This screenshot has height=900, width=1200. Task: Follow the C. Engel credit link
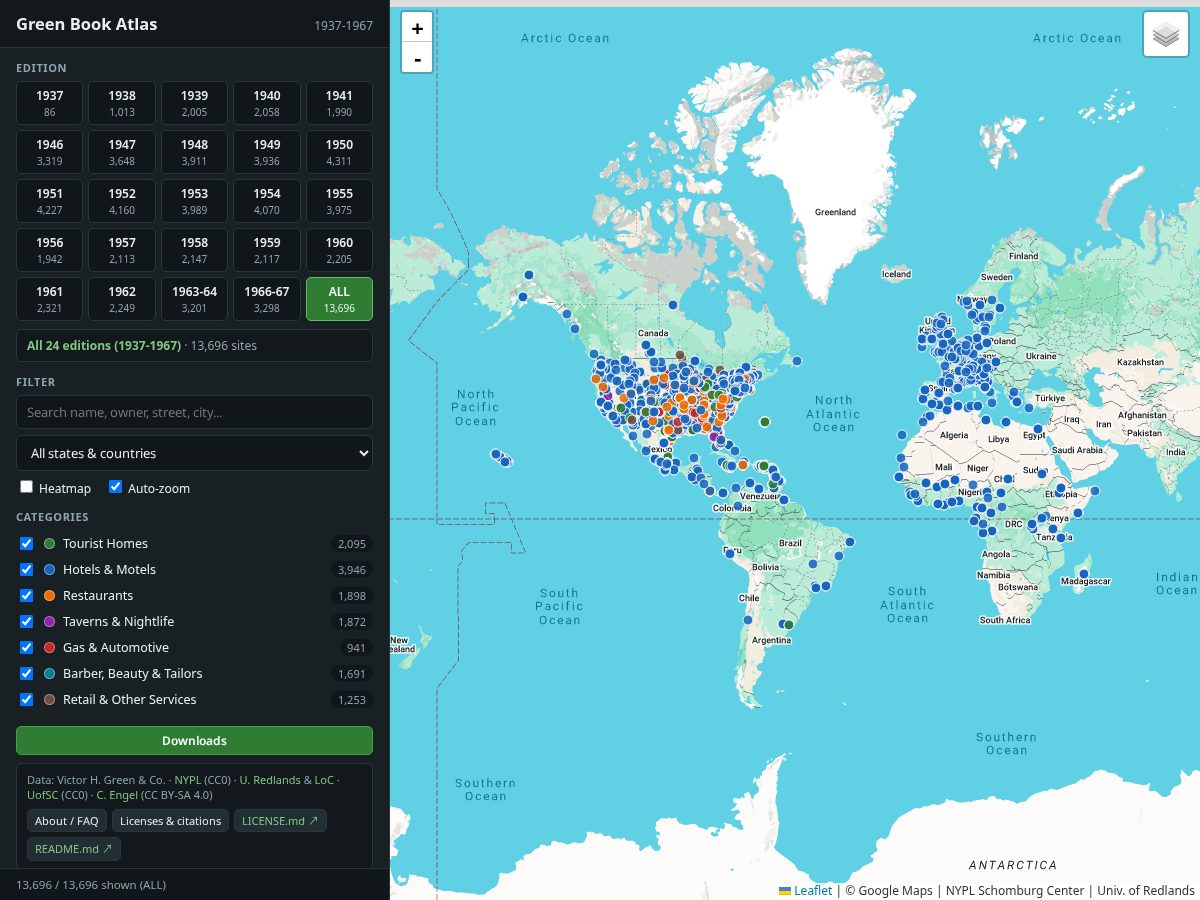tap(118, 795)
